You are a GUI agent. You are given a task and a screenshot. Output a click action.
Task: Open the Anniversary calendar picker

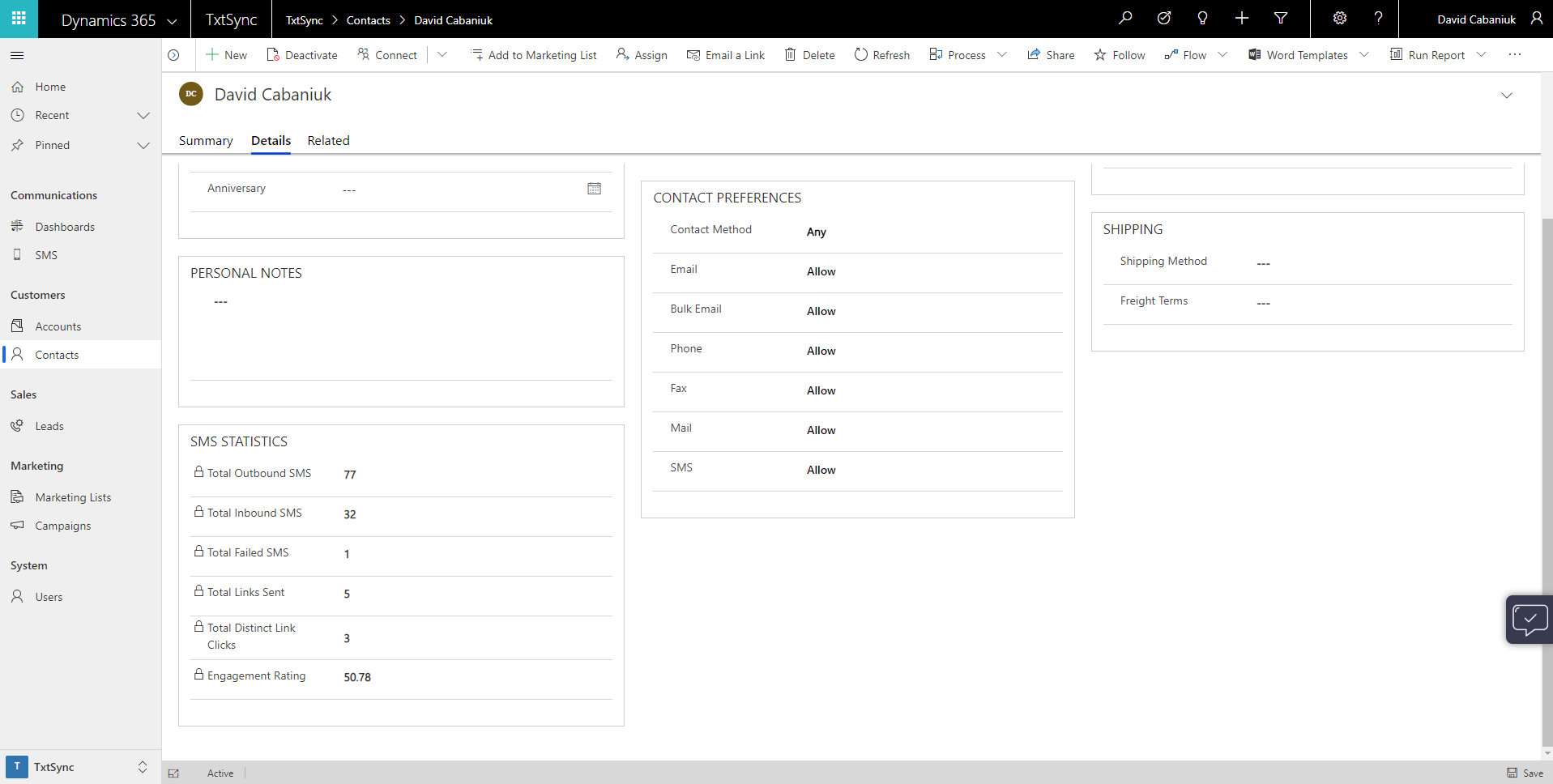coord(594,189)
